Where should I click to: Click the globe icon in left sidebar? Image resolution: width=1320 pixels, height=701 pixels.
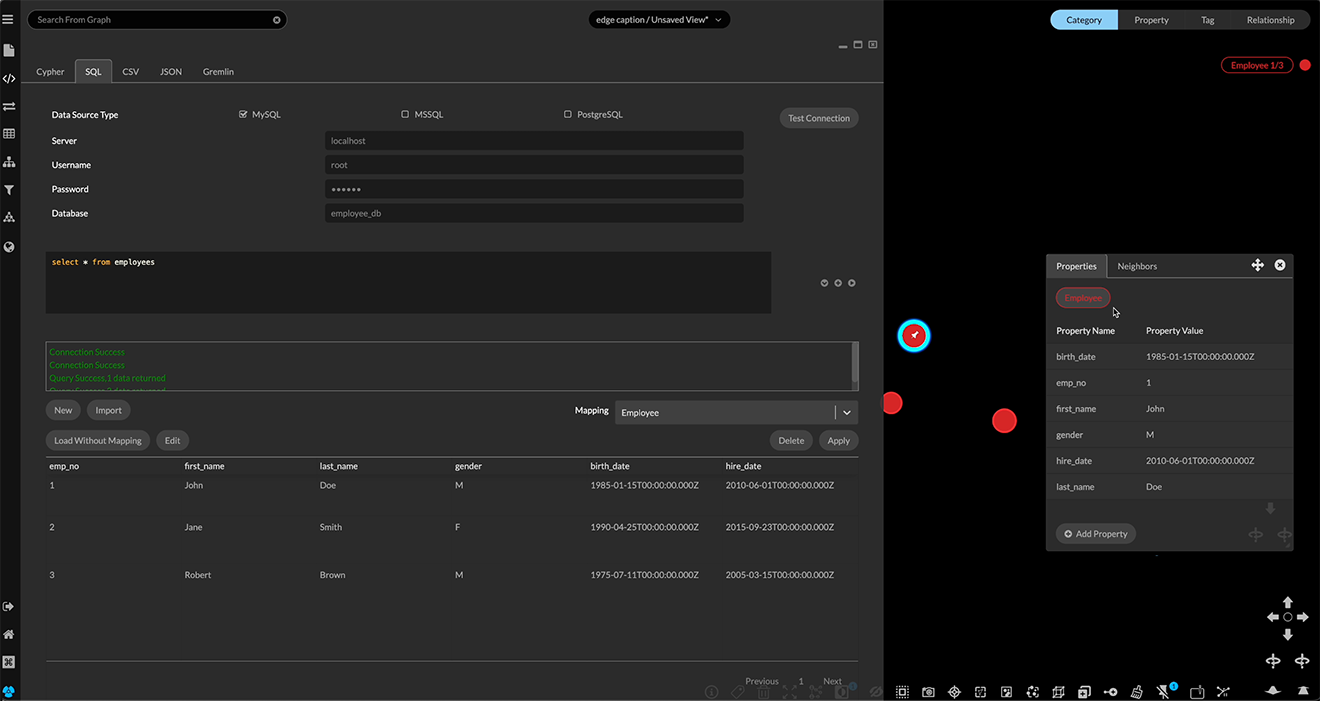pyautogui.click(x=9, y=246)
